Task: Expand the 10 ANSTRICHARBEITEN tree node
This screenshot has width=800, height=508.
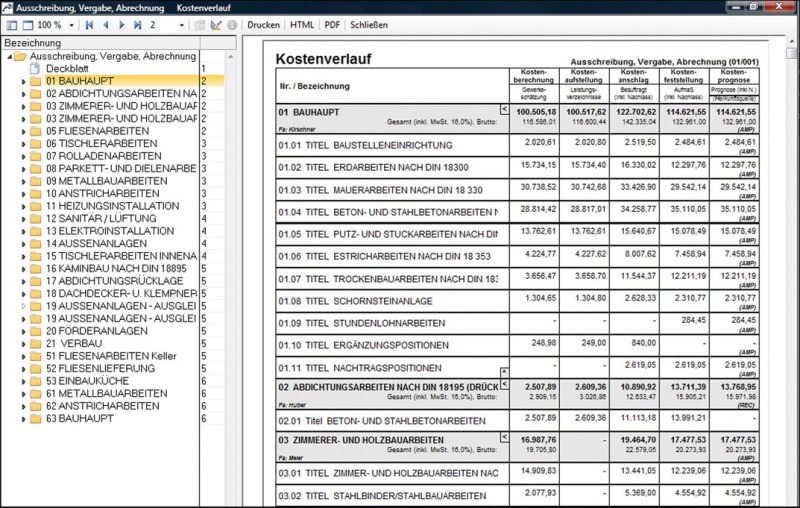Action: point(23,194)
